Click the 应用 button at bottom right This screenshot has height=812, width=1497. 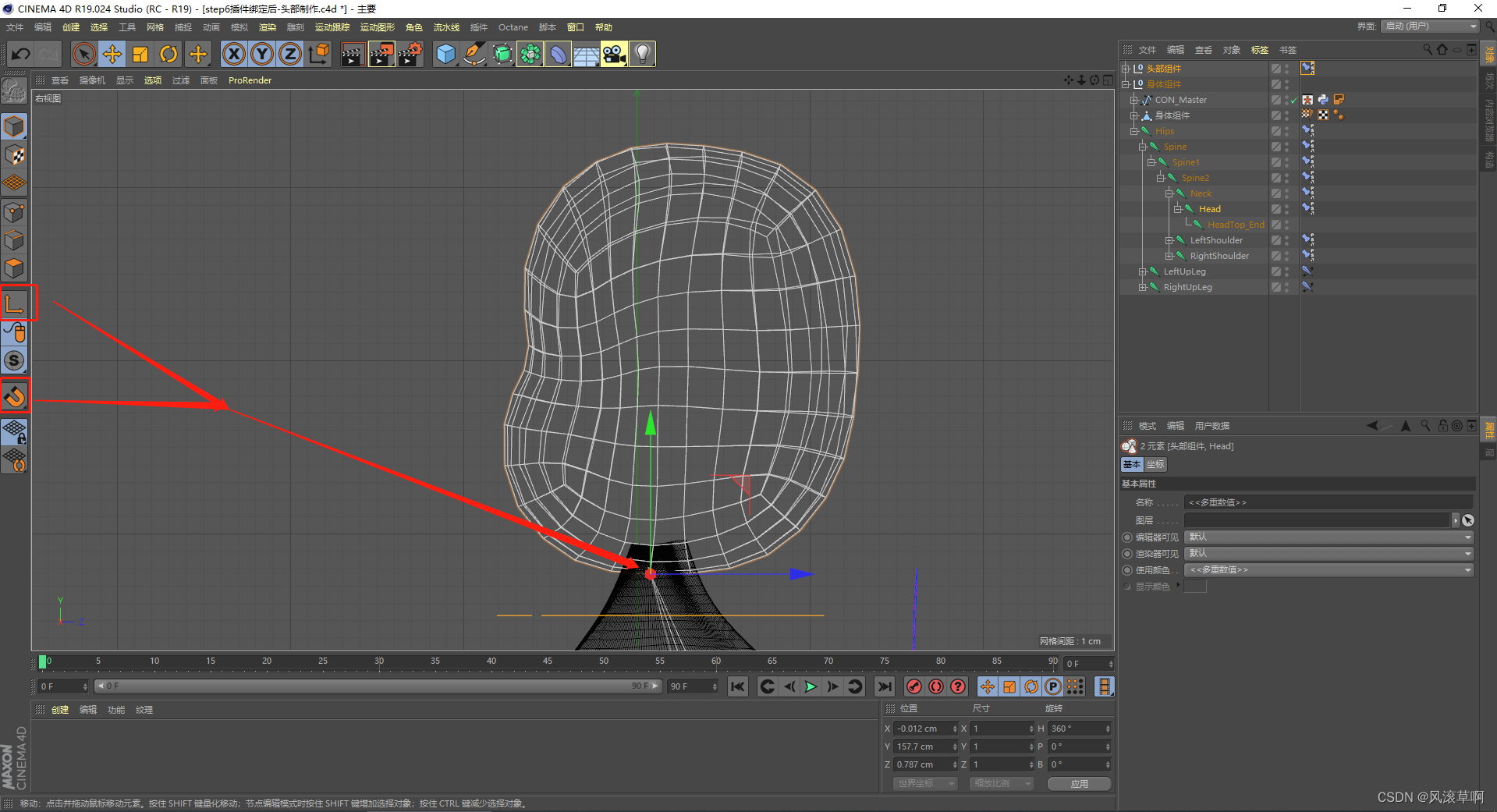pyautogui.click(x=1079, y=783)
